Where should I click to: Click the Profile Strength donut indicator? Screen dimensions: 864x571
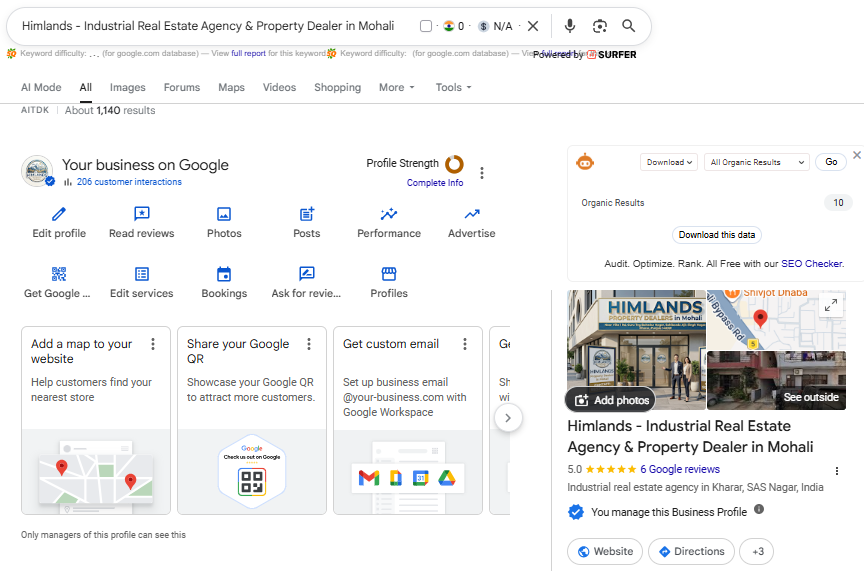coord(455,164)
